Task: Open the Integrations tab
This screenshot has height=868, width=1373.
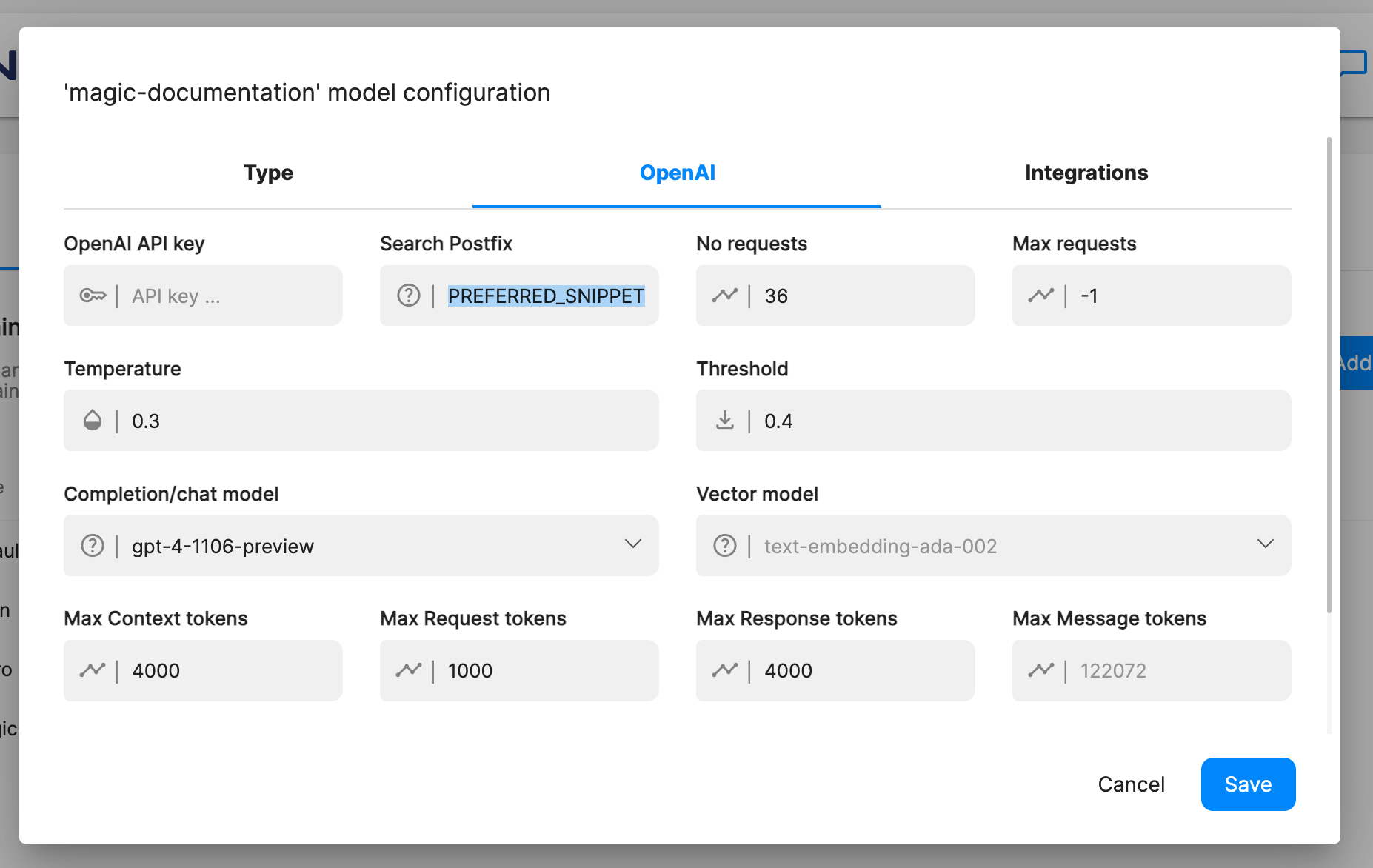Action: pyautogui.click(x=1086, y=173)
